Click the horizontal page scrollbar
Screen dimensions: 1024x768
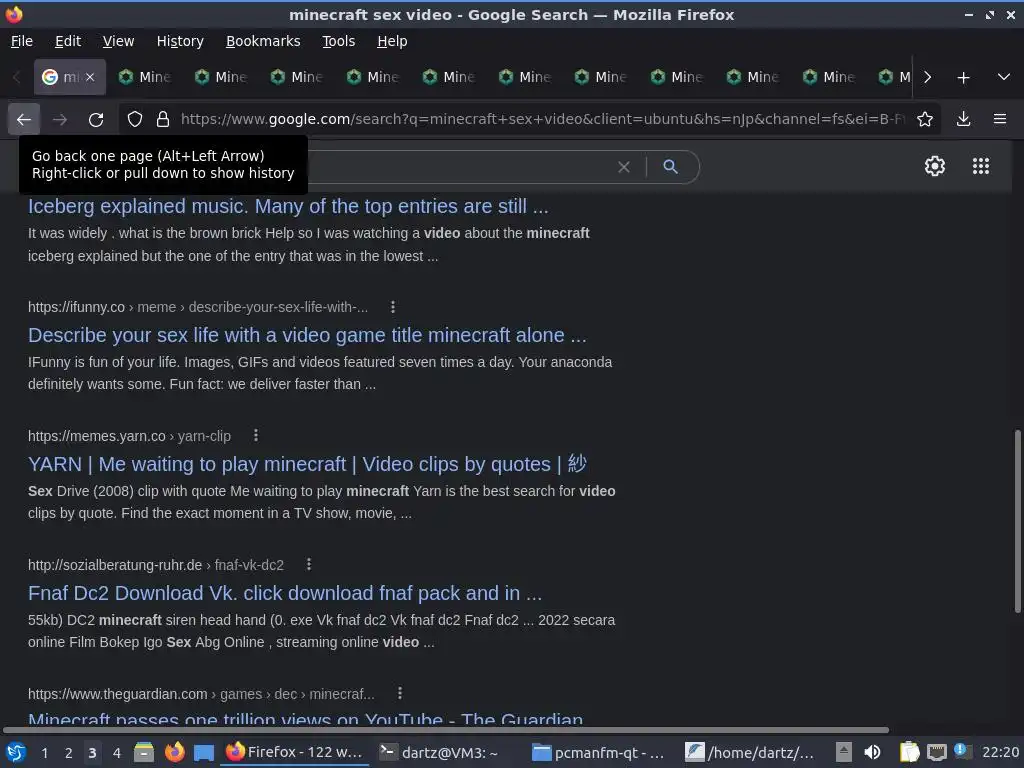point(446,729)
